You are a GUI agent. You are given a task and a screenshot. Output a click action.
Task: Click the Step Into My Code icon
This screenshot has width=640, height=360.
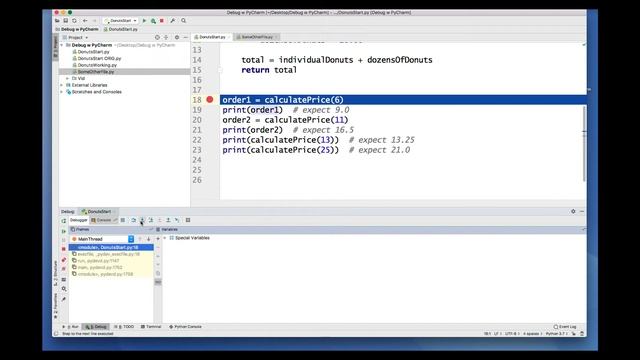151,220
